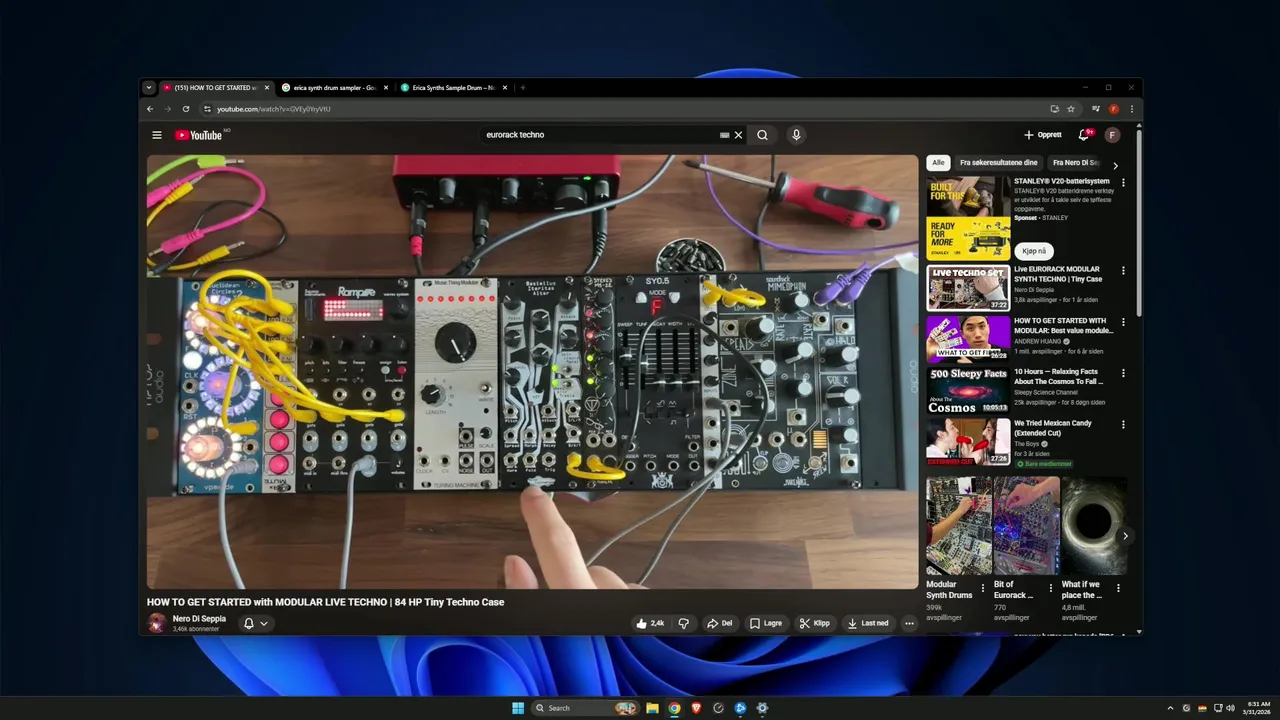
Task: Click the Opprett create button
Action: [1043, 135]
